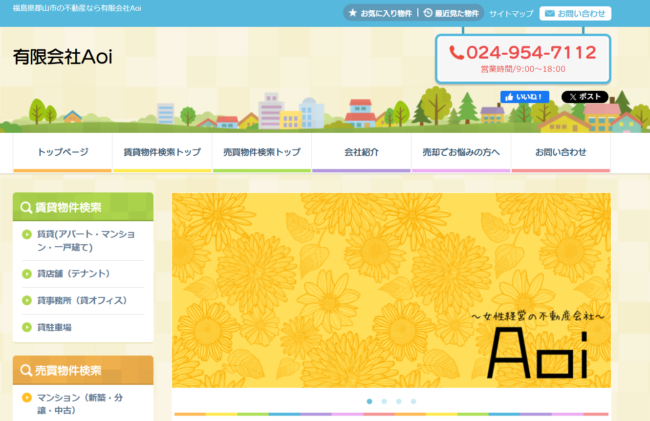Viewport: 650px width, 421px height.
Task: Open the お問い合わせ main menu tab
Action: click(x=561, y=152)
